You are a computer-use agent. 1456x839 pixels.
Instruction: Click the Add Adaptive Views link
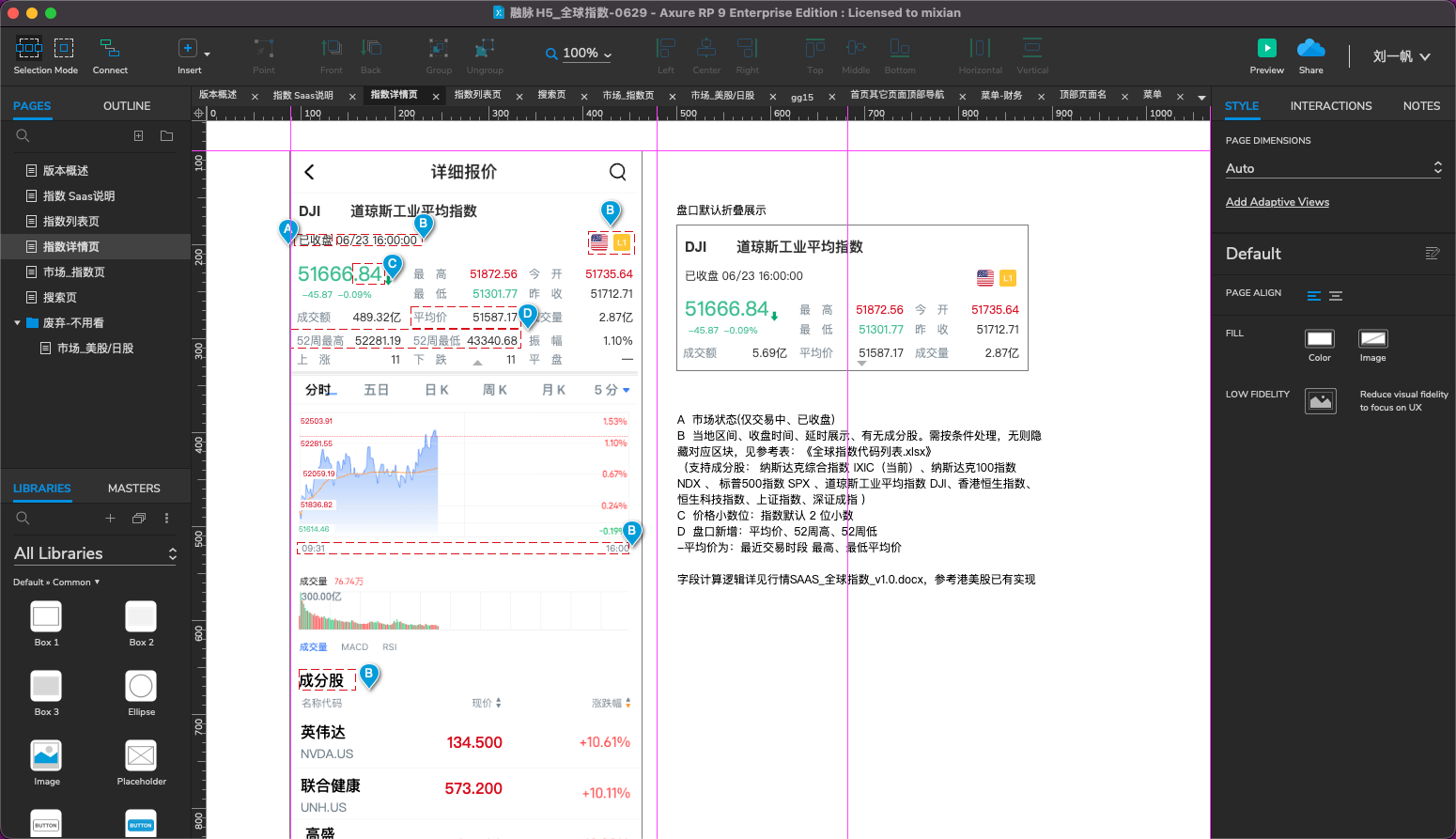point(1278,202)
